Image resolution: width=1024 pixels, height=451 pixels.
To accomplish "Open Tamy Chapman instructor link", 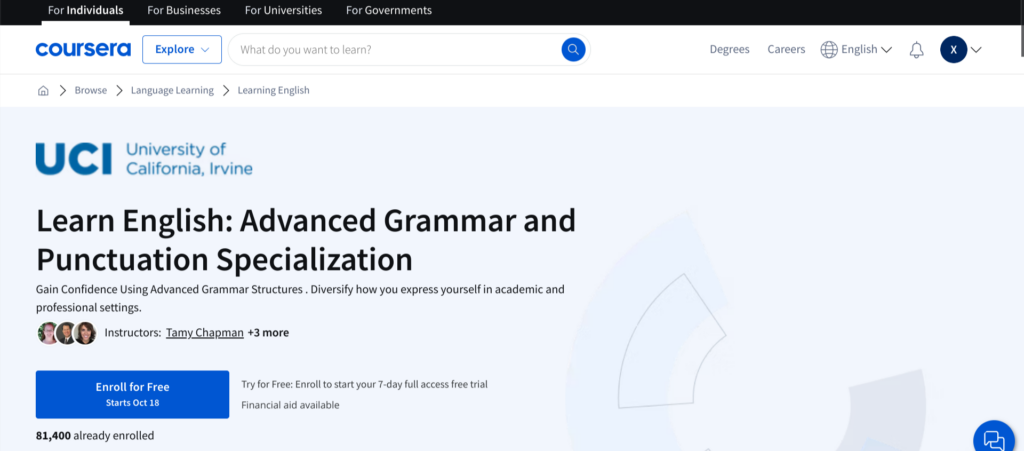I will pyautogui.click(x=204, y=333).
